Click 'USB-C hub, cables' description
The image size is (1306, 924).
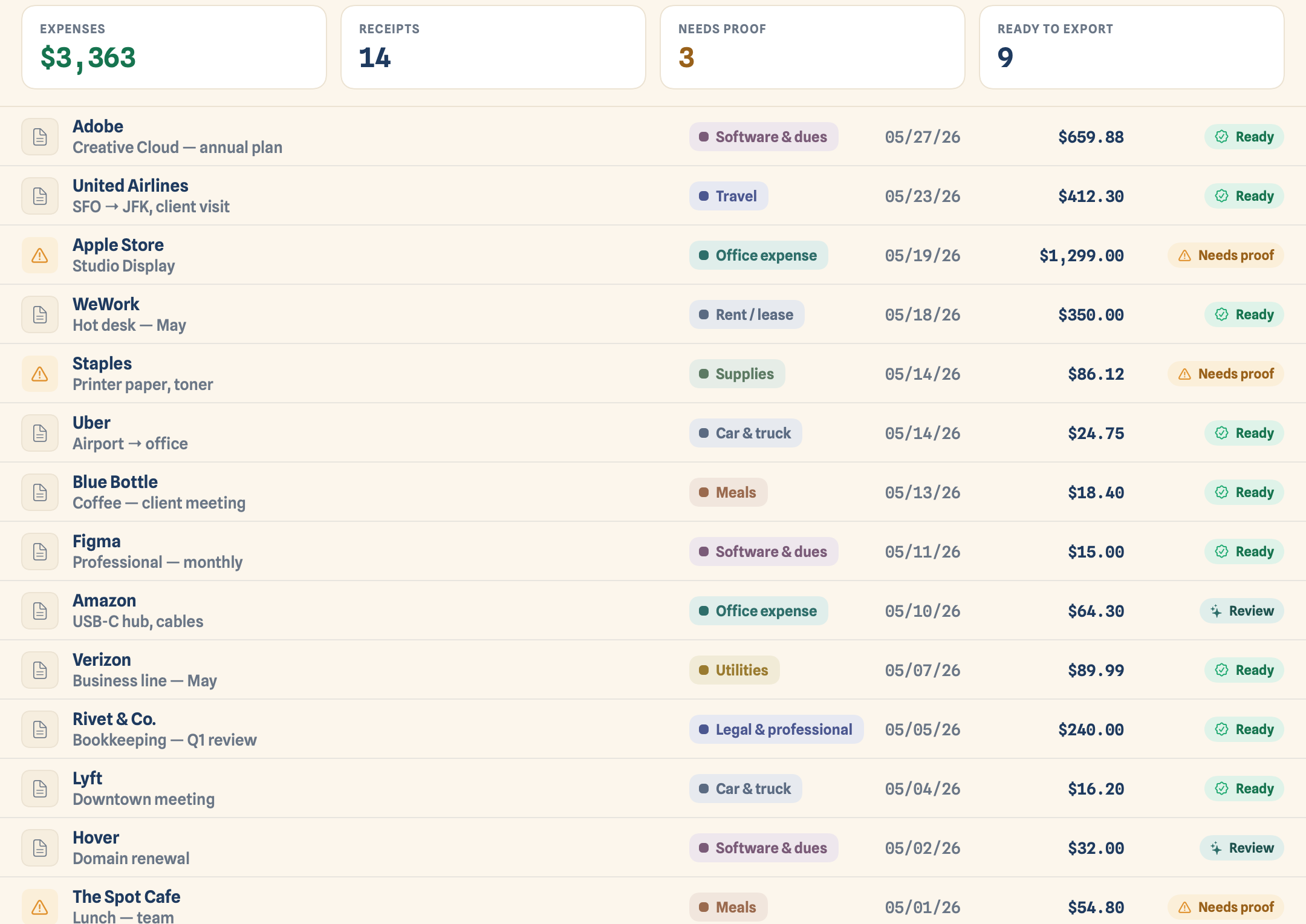point(138,622)
